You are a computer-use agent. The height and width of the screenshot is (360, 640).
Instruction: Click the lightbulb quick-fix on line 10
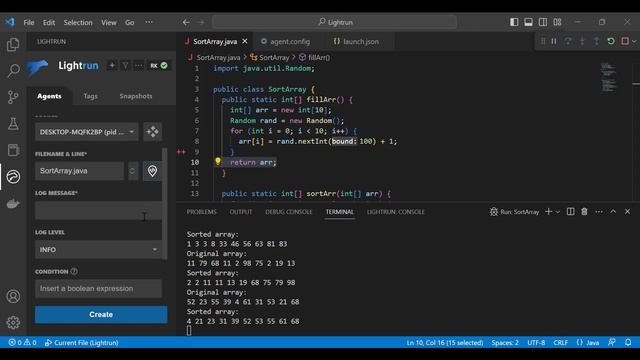point(218,162)
